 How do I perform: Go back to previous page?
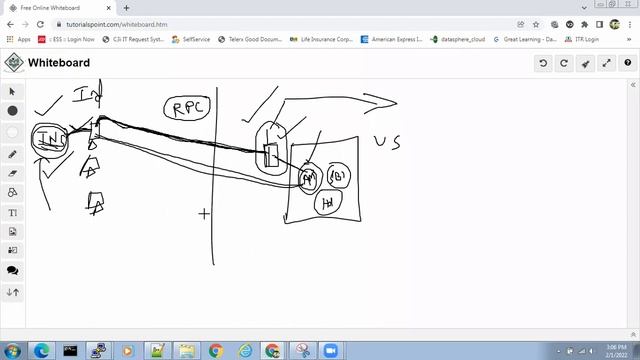[x=11, y=24]
